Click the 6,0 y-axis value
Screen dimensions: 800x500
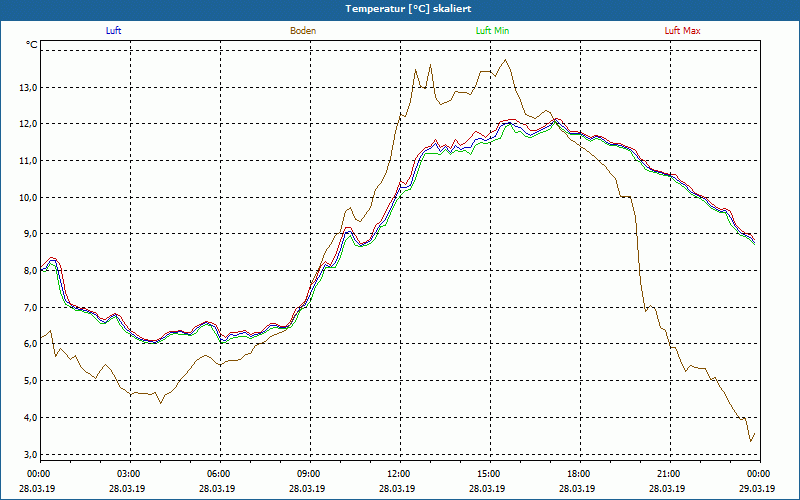click(x=31, y=344)
